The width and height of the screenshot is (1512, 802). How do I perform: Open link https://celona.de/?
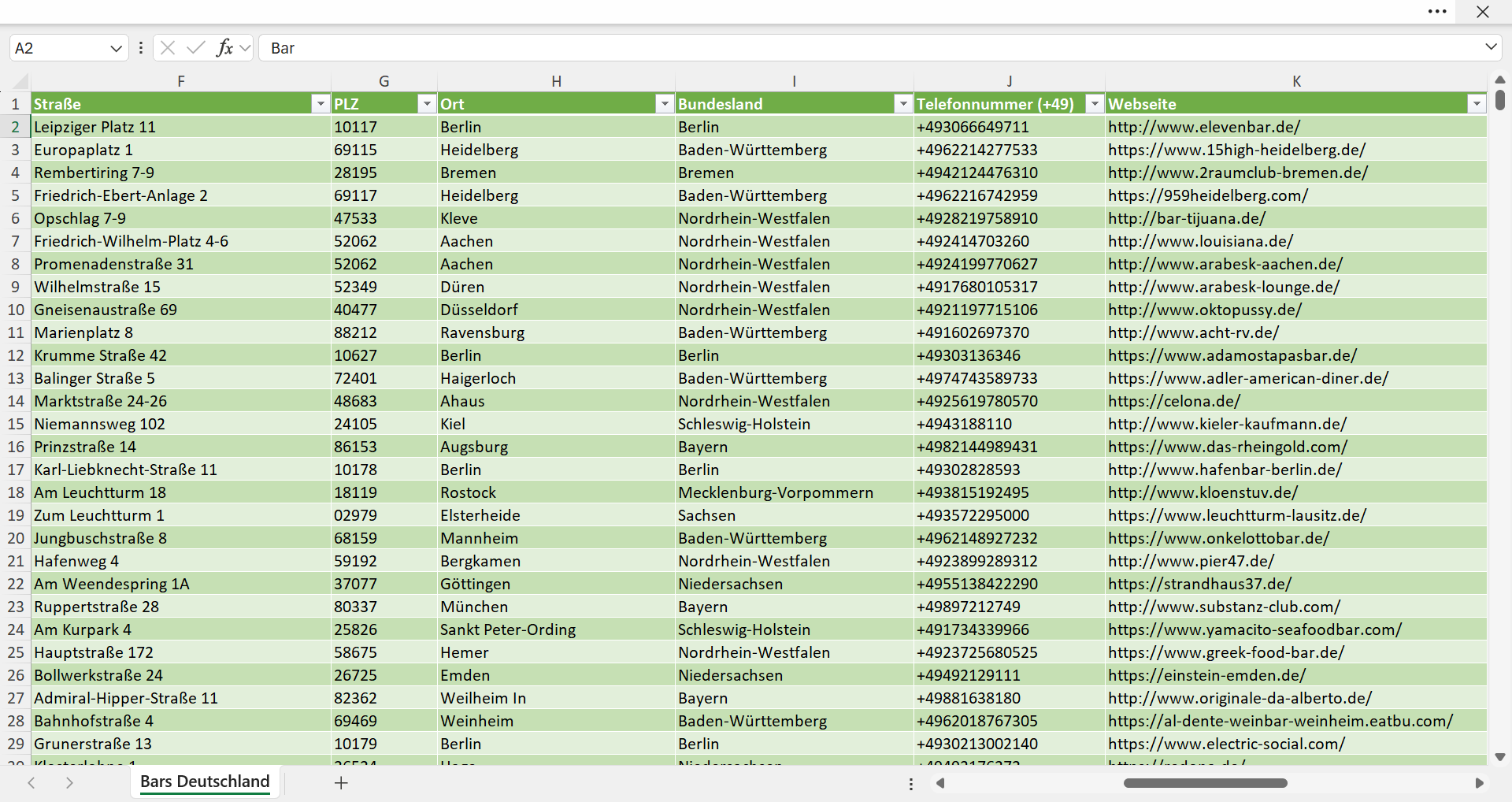point(1174,401)
